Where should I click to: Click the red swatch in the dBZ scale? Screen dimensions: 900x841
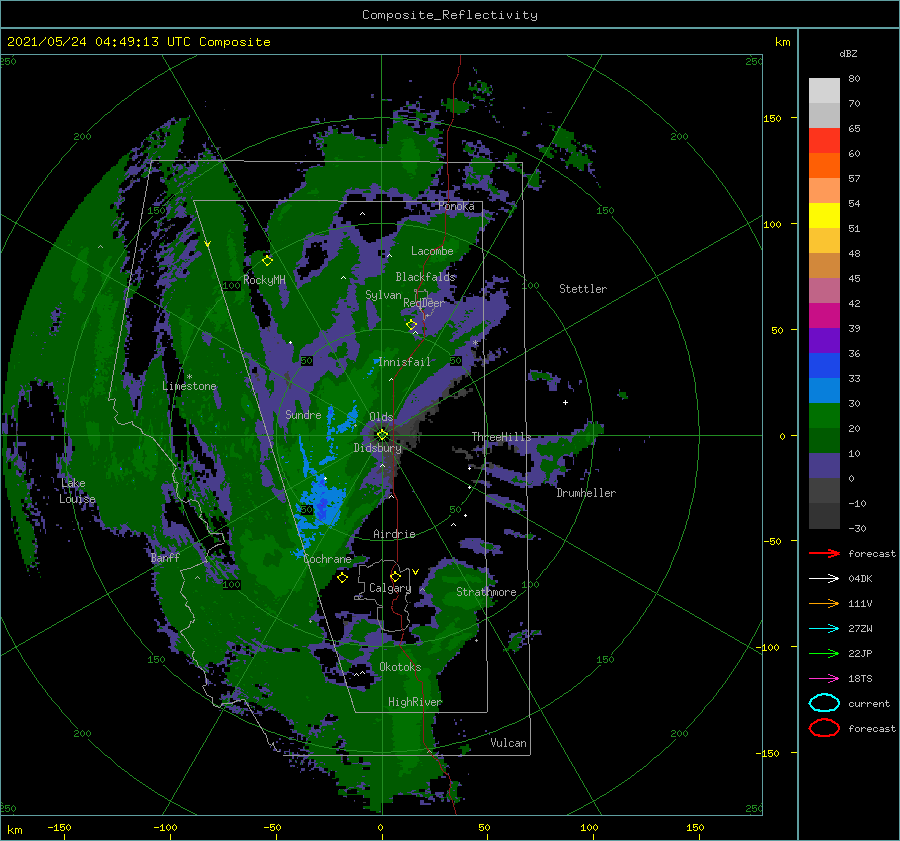point(824,141)
